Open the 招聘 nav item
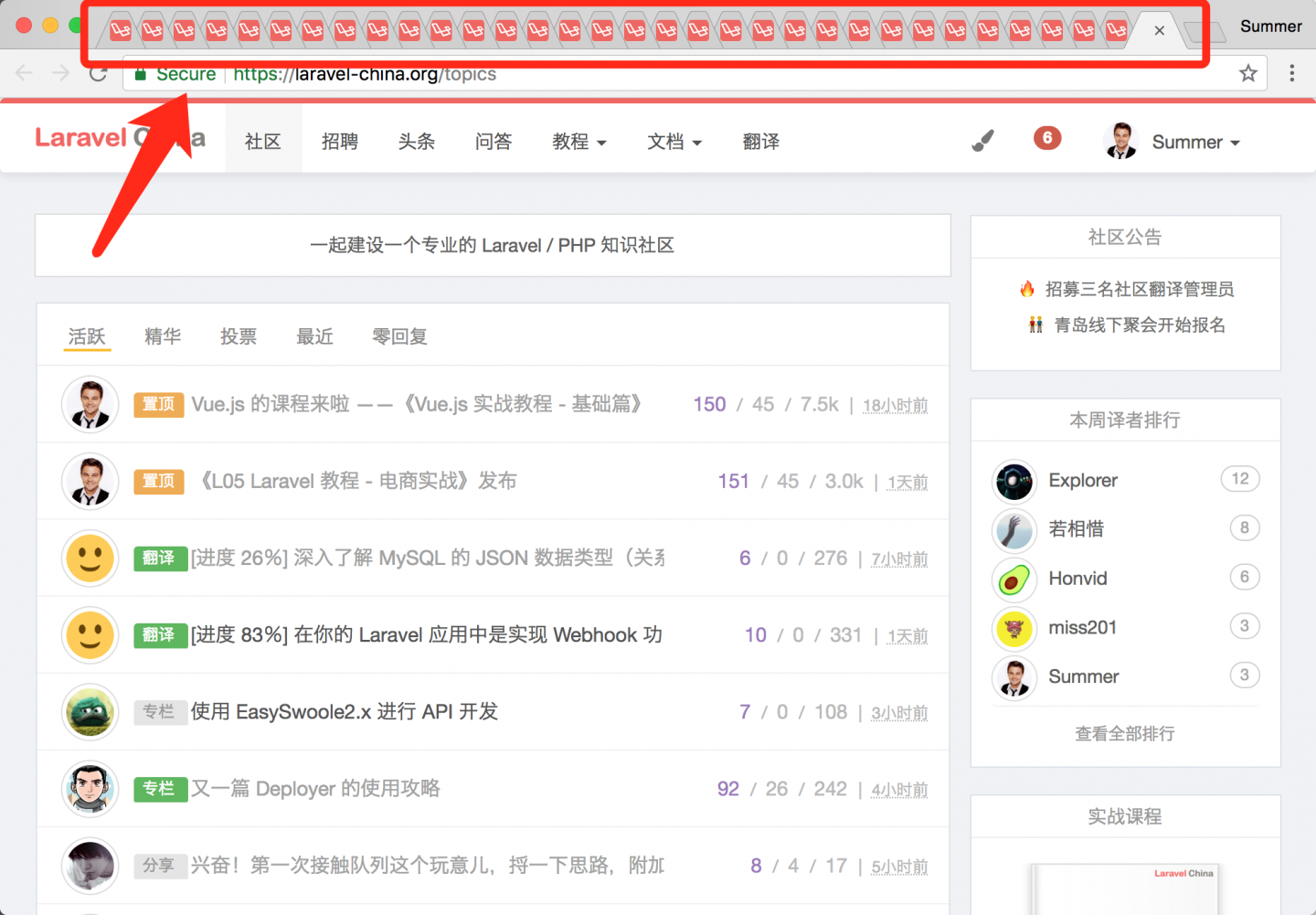 pyautogui.click(x=340, y=142)
